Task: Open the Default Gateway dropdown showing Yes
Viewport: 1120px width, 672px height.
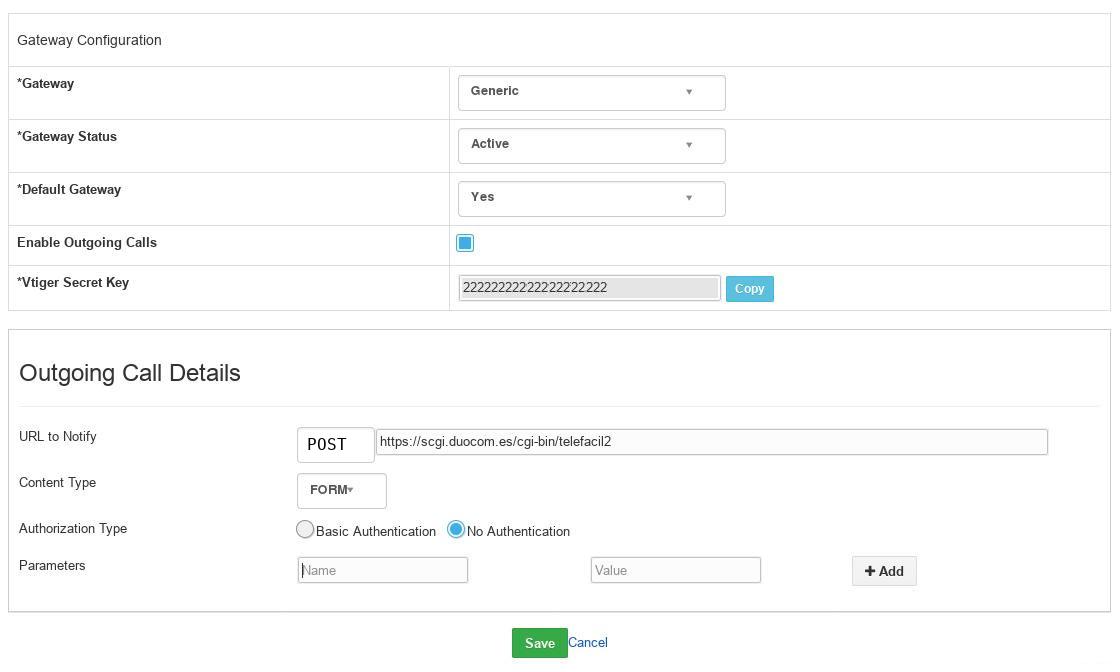Action: click(x=591, y=198)
